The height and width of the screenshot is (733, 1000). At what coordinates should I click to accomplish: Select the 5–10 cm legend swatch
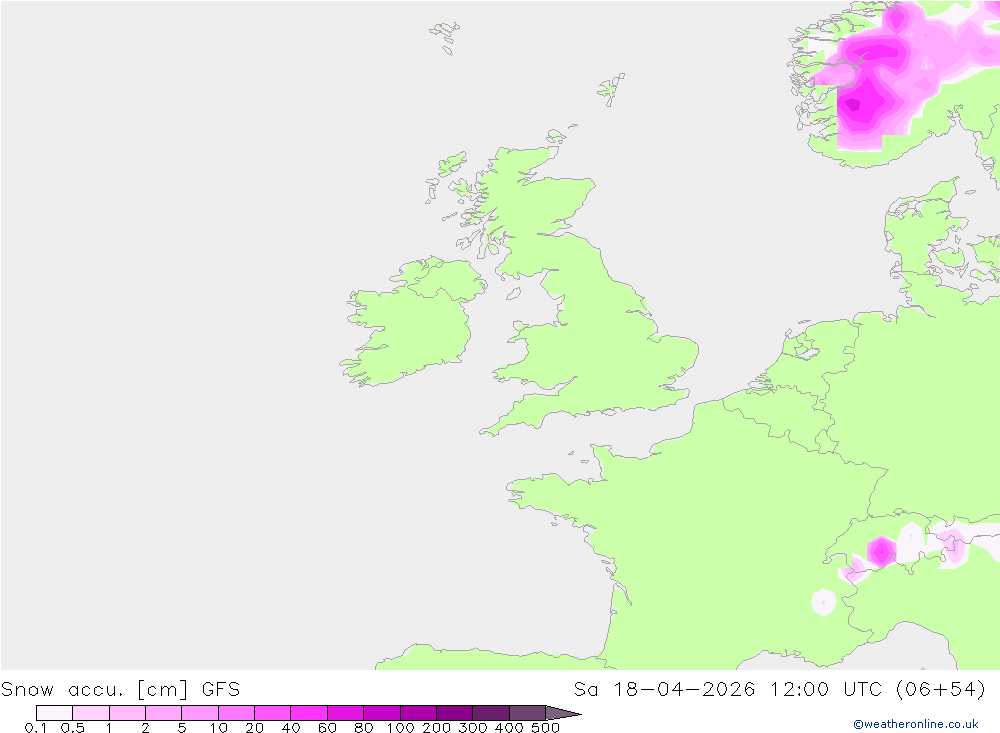click(200, 713)
